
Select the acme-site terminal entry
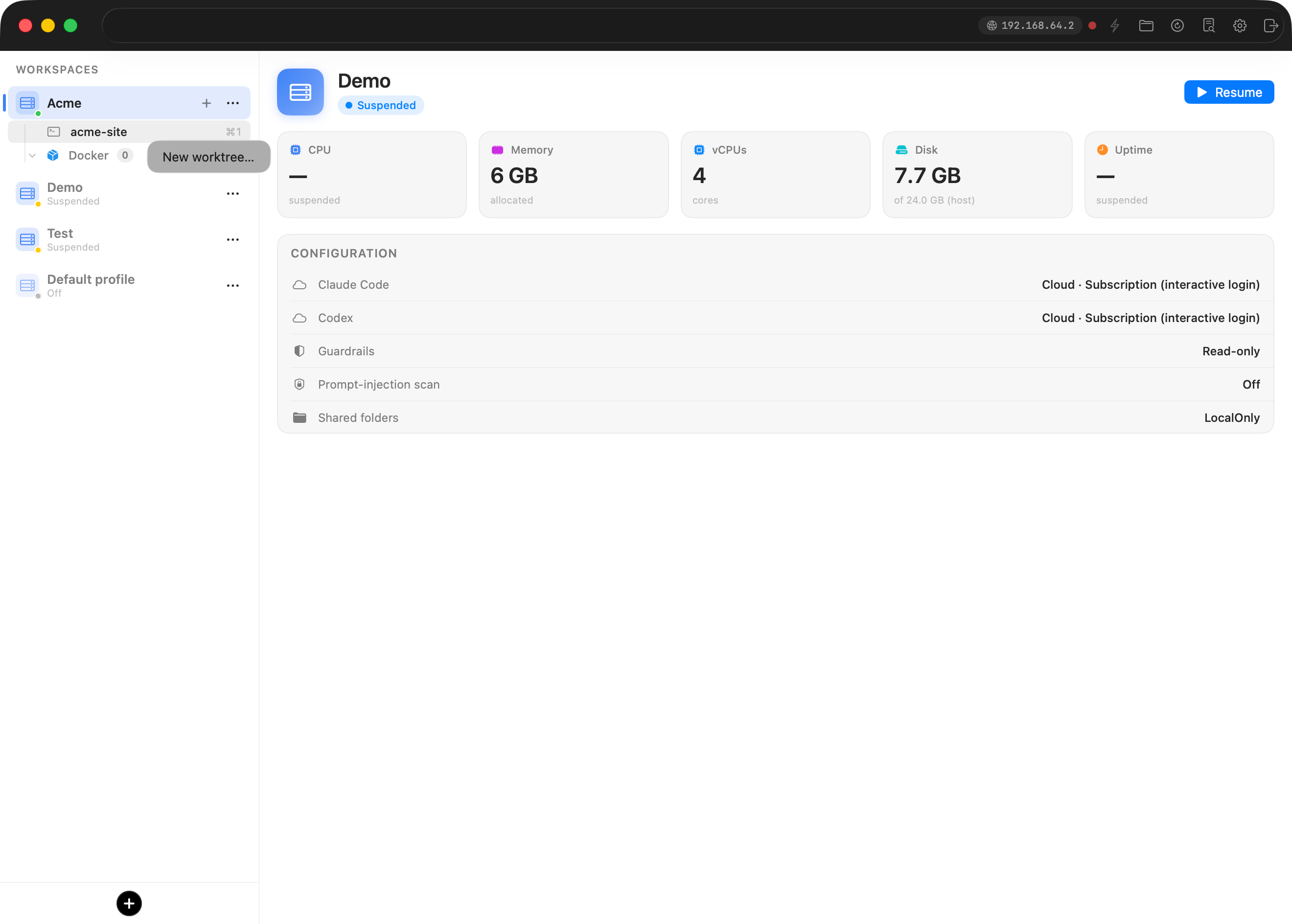(x=129, y=132)
